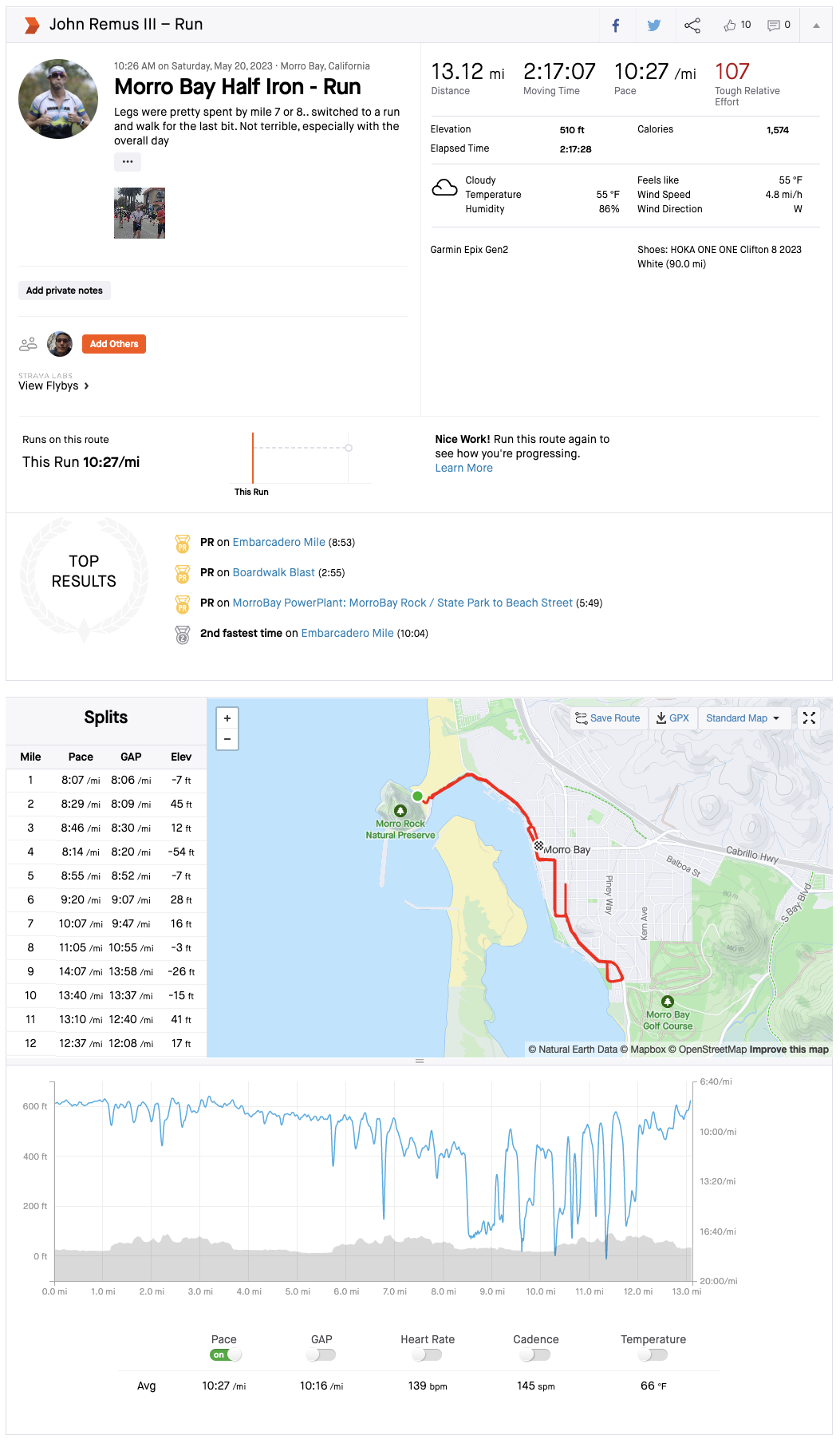Screen dimensions: 840x1447
Task: Share the run on Facebook
Action: [616, 26]
